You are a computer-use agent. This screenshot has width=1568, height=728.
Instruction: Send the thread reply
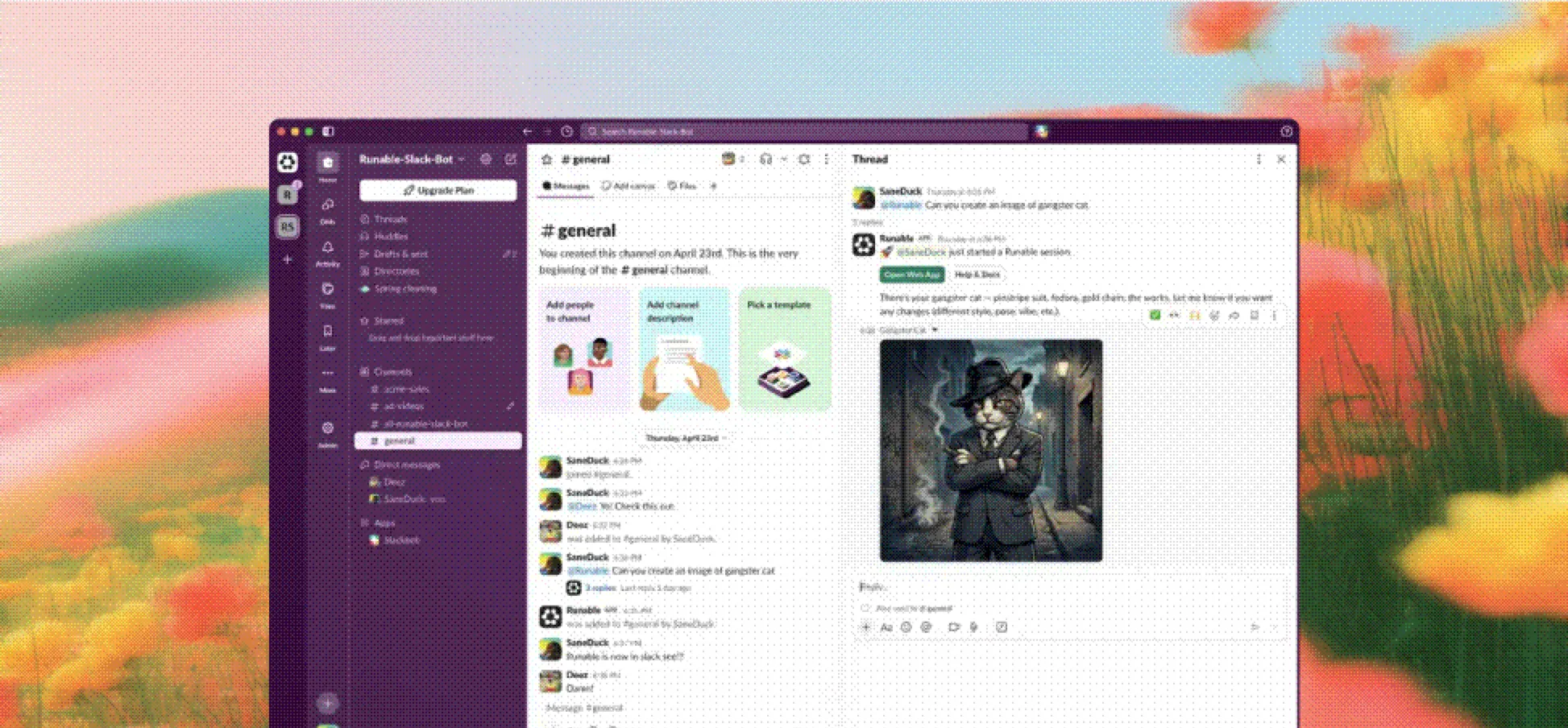tap(1255, 627)
